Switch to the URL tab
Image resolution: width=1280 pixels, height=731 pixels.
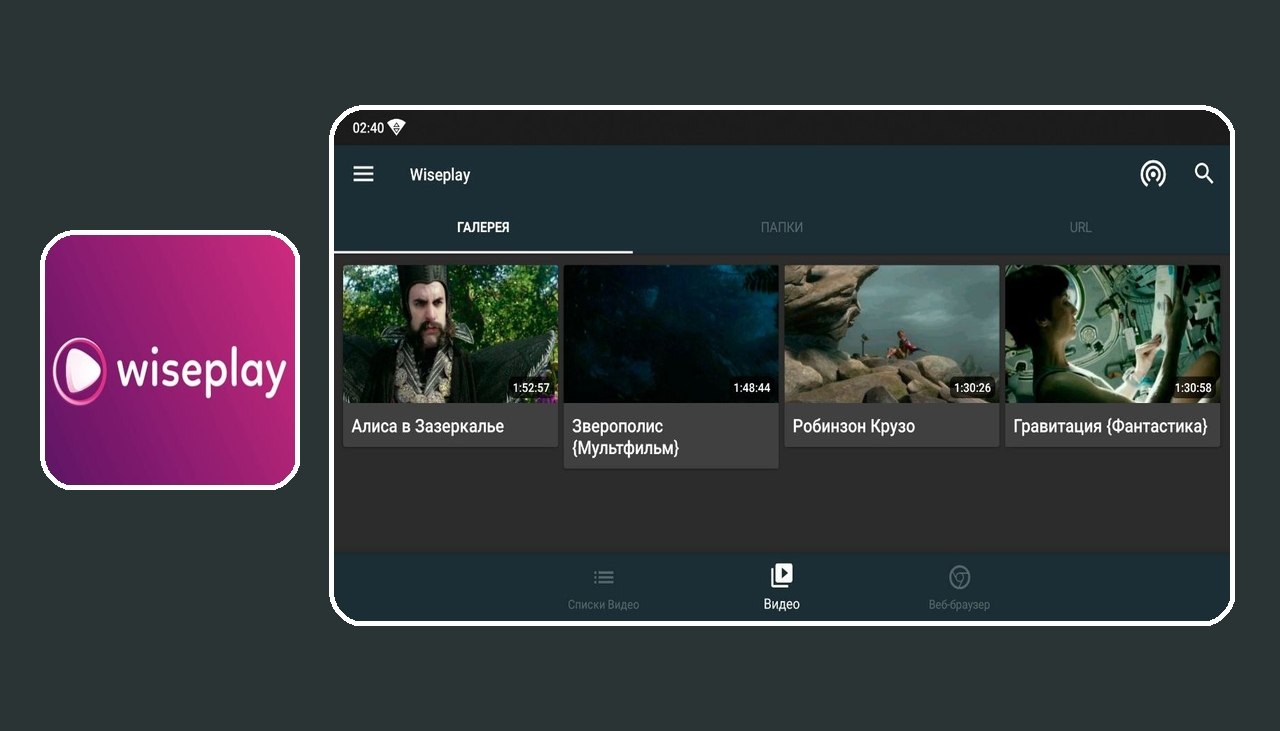(1080, 227)
